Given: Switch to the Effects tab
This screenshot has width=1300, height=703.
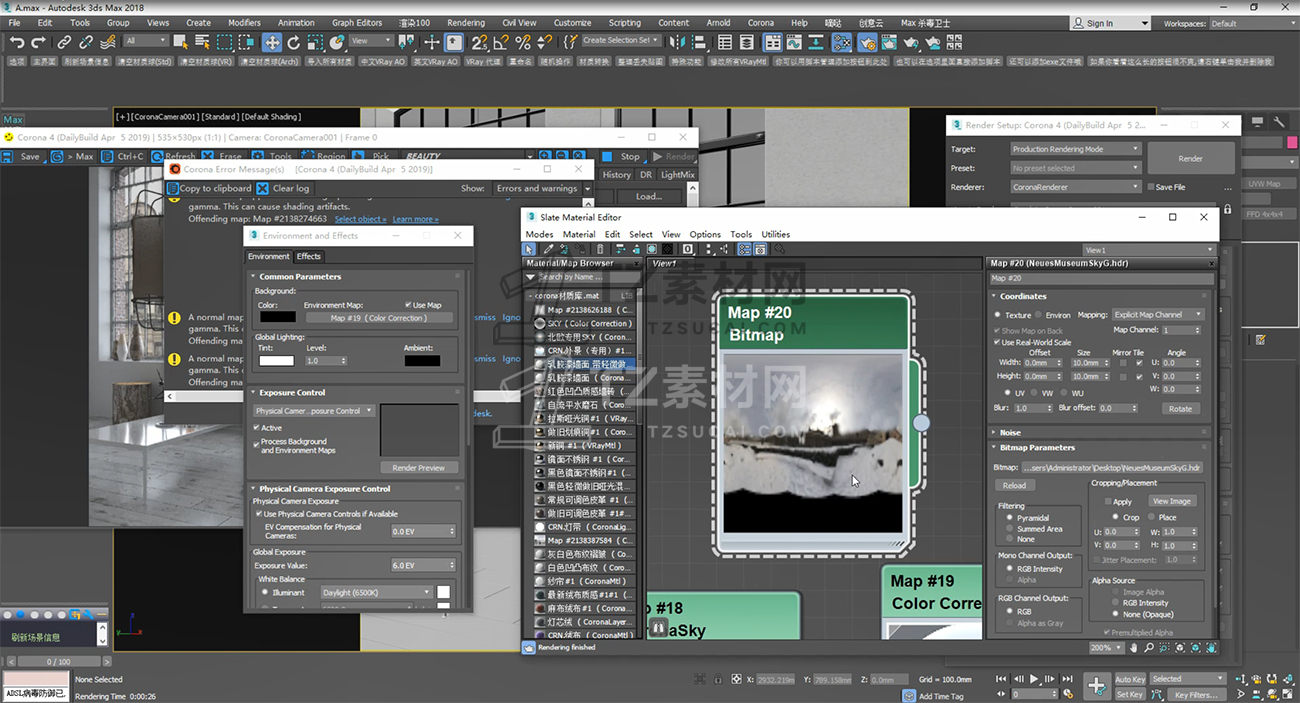Looking at the screenshot, I should tap(308, 257).
